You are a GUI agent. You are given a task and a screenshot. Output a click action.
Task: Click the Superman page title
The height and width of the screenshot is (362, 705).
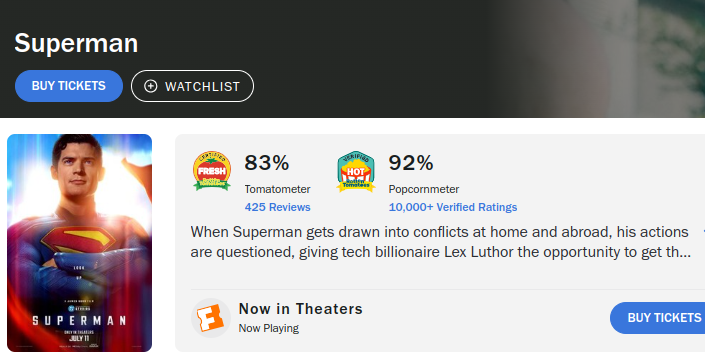click(76, 44)
